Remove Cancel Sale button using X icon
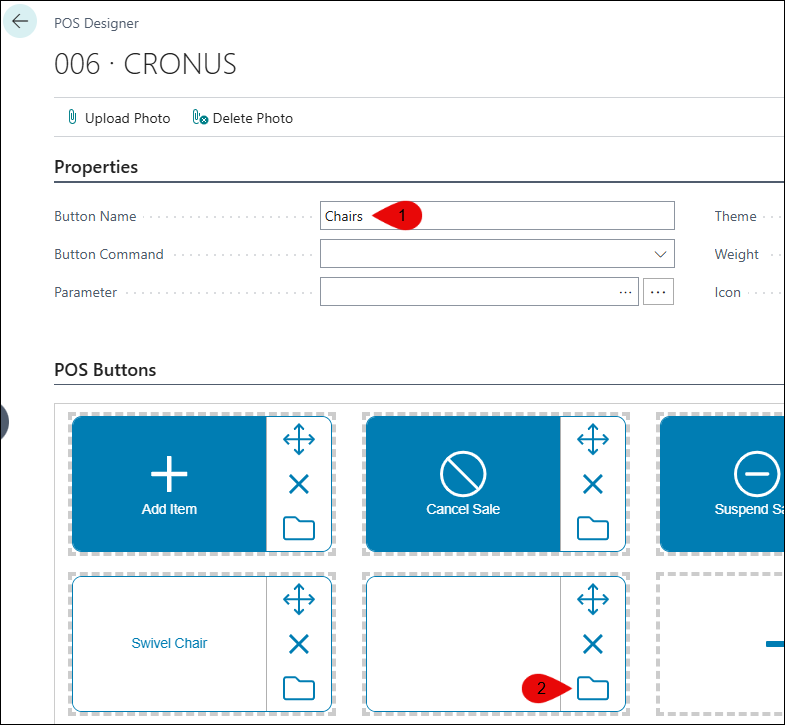The height and width of the screenshot is (725, 785). point(593,484)
